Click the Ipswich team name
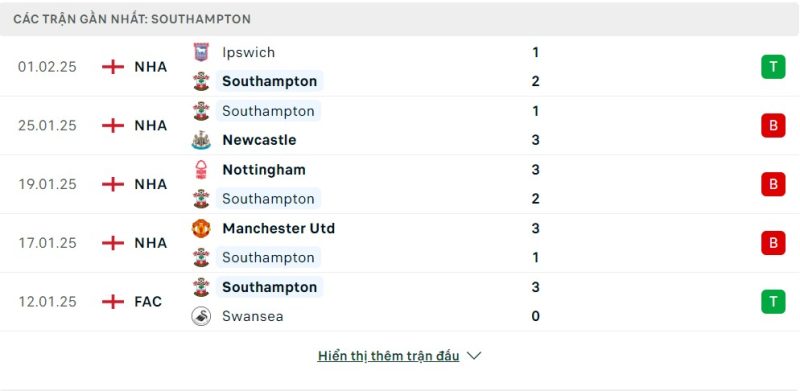 [x=248, y=53]
